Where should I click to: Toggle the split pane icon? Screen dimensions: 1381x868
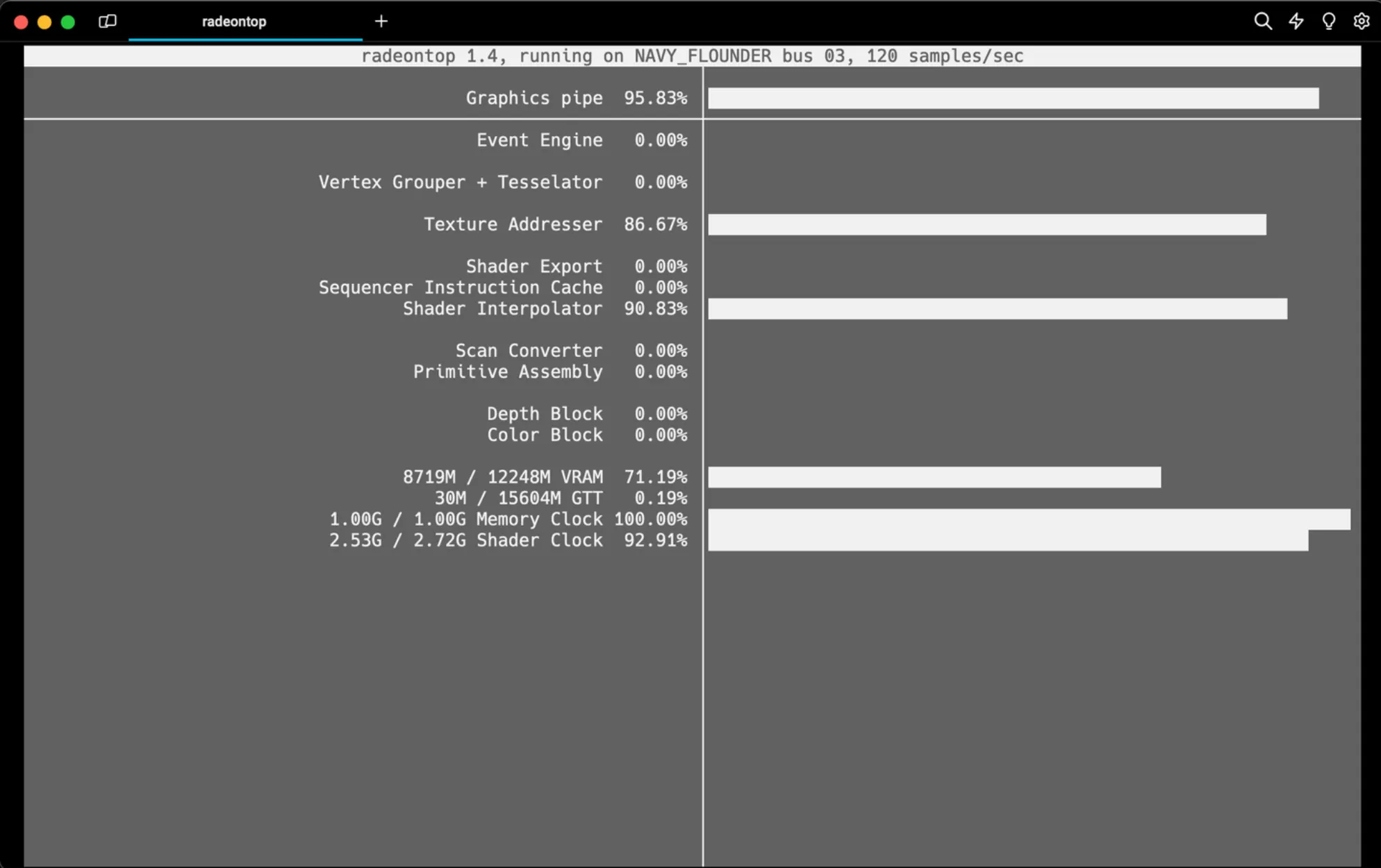[108, 22]
